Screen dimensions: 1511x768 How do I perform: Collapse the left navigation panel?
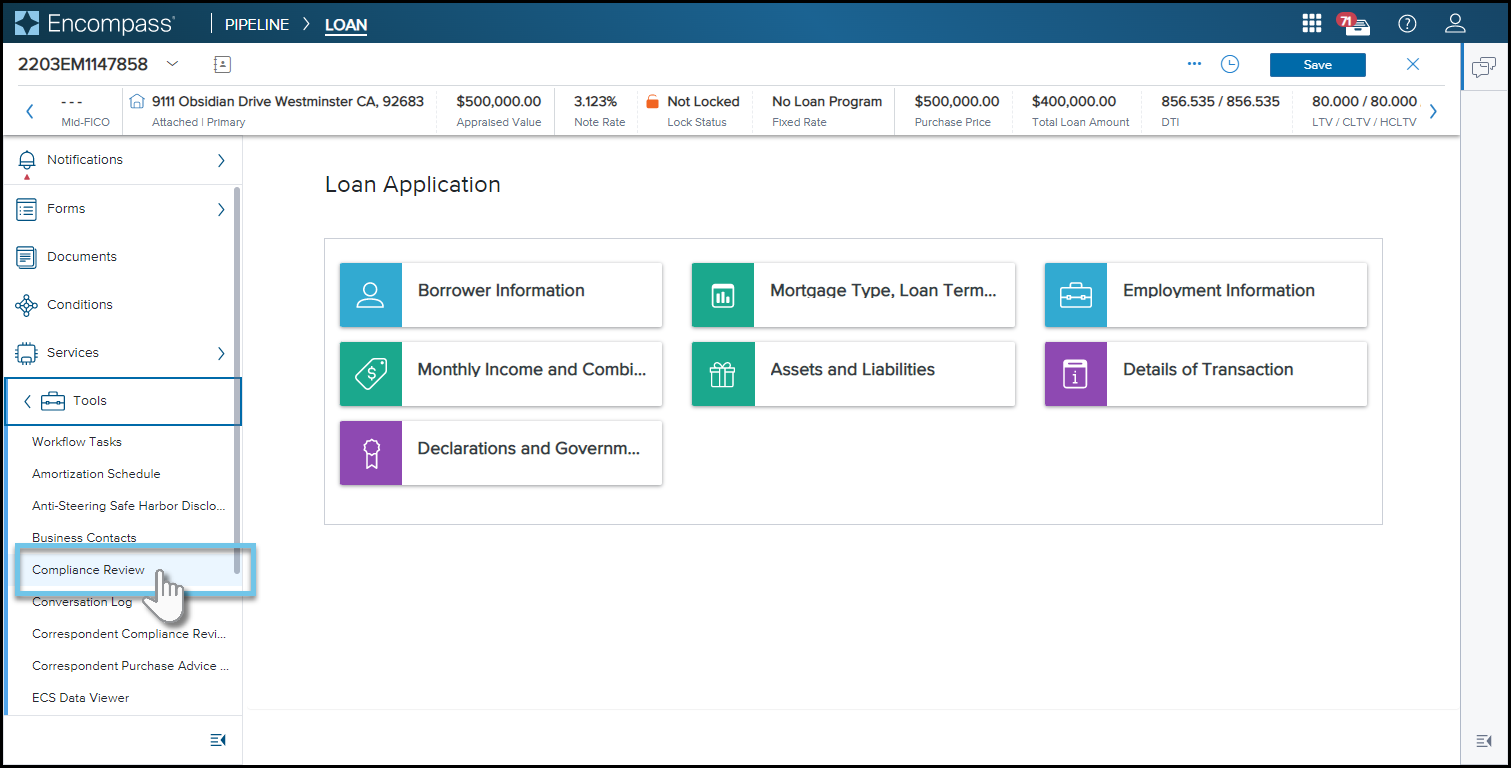coord(218,740)
